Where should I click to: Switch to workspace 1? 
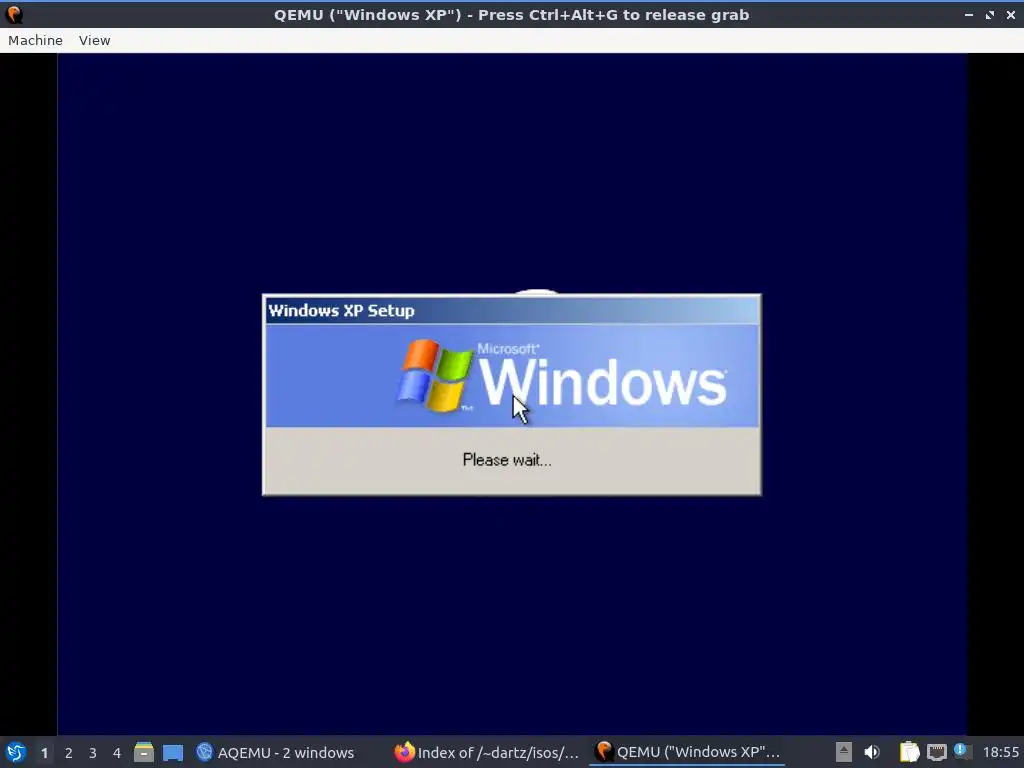tap(44, 753)
